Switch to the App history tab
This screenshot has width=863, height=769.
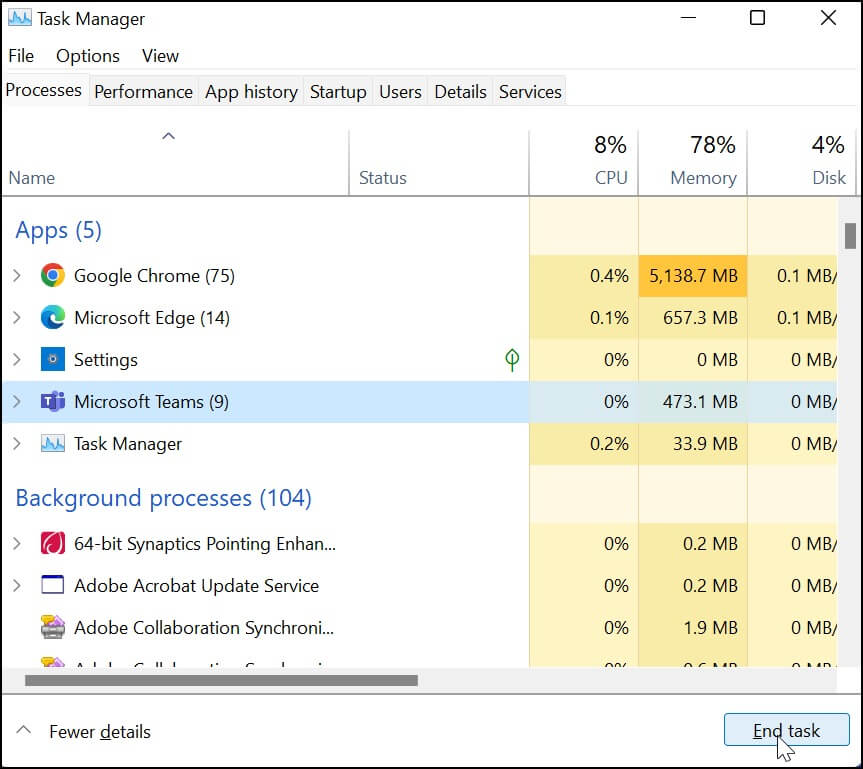[x=252, y=91]
